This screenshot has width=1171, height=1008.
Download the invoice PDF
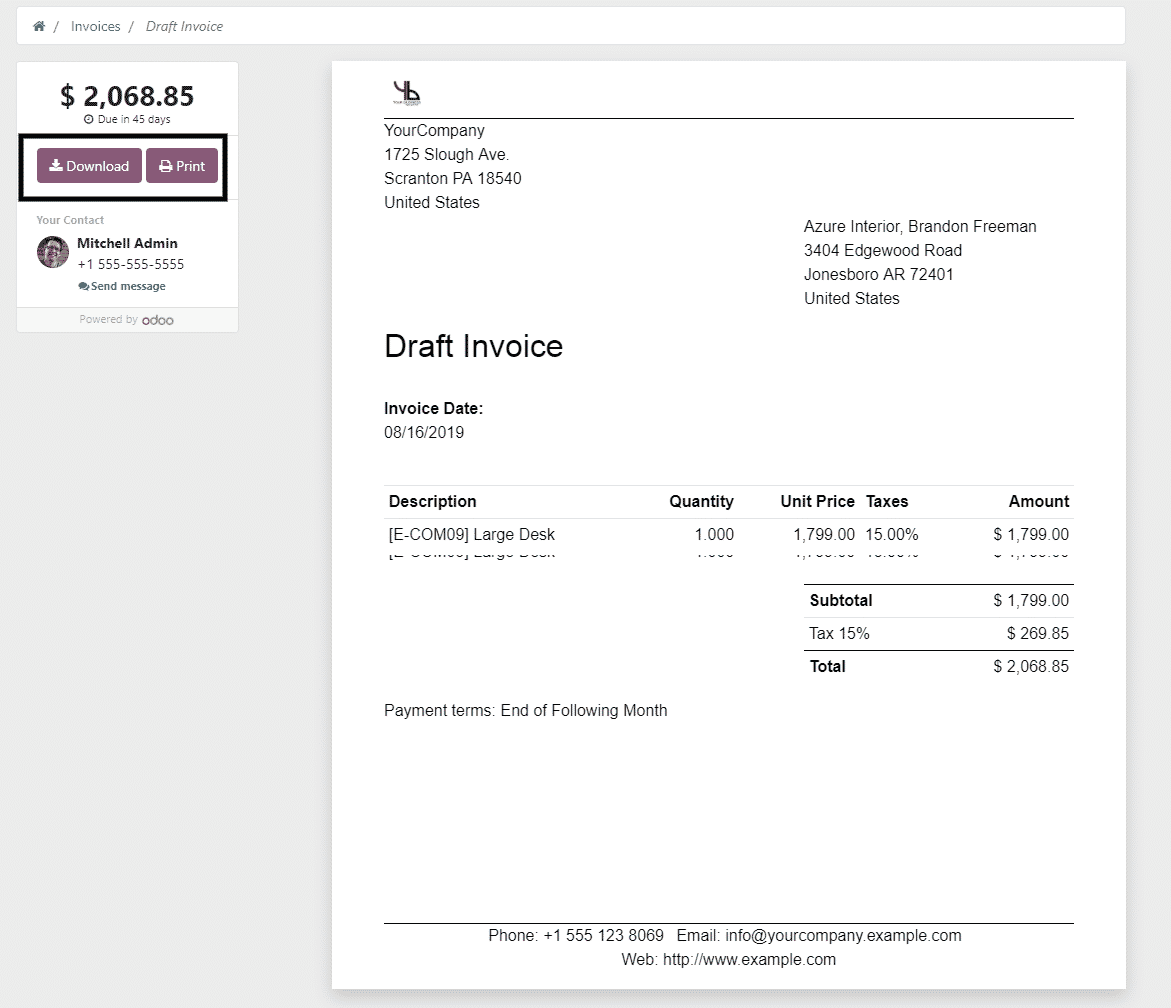[x=89, y=166]
